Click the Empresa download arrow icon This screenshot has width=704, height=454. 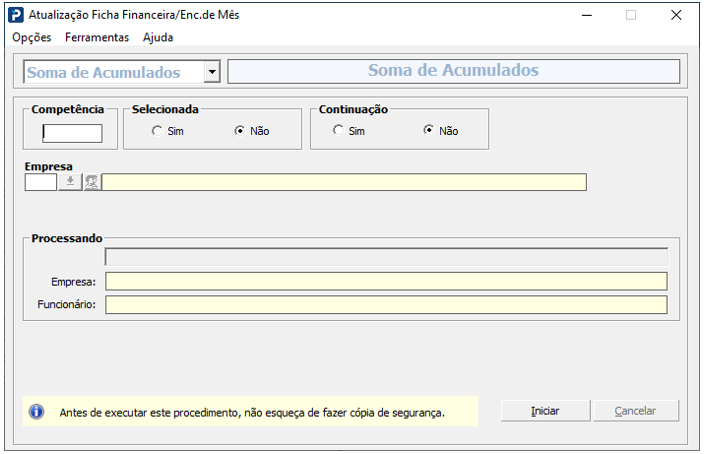tap(70, 182)
